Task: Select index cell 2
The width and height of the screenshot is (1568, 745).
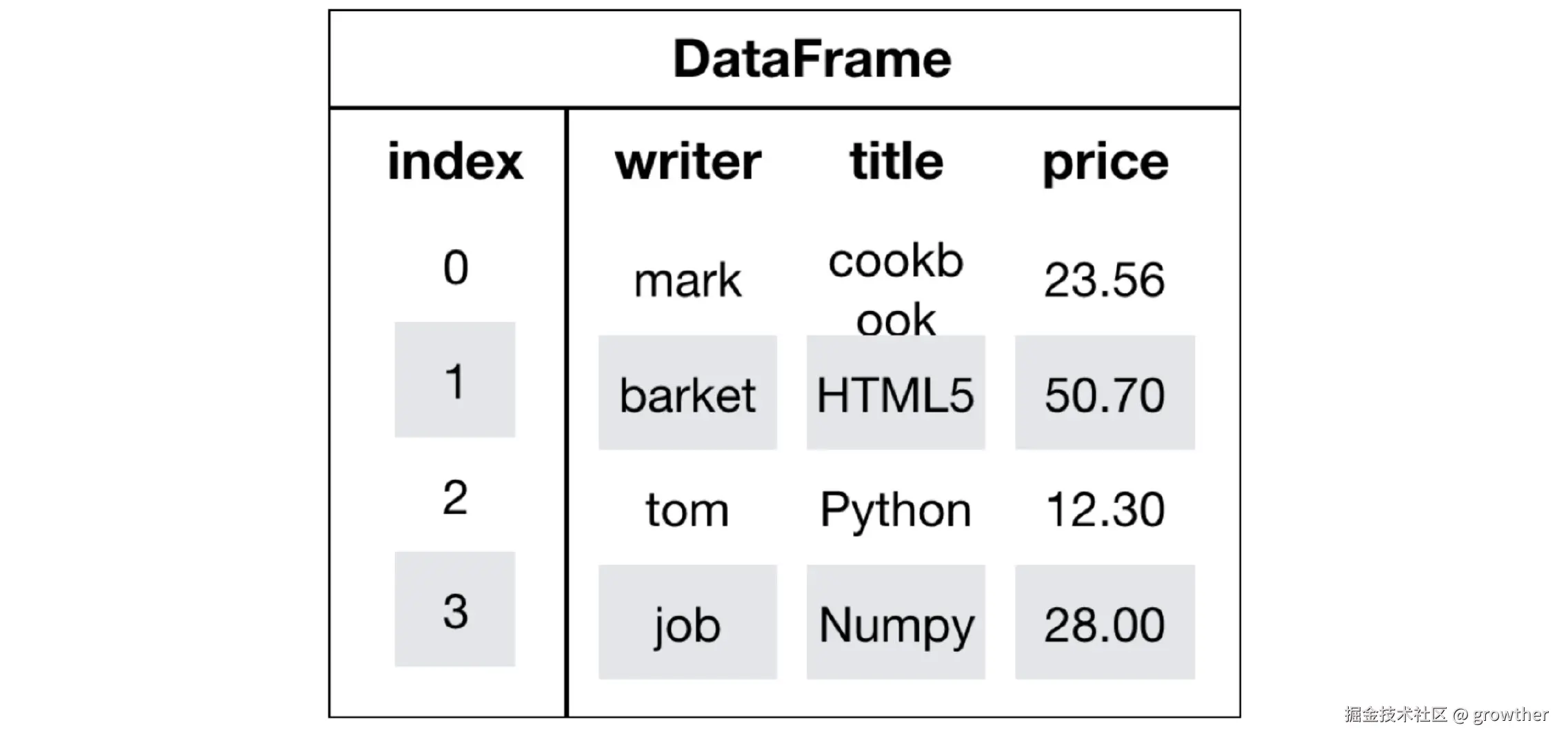Action: coord(455,497)
